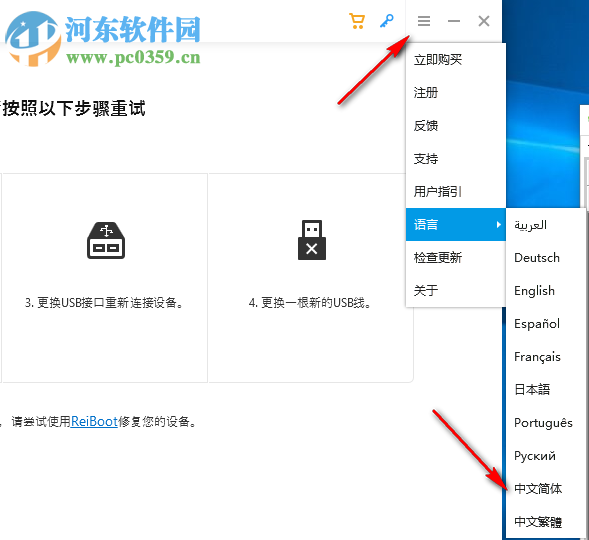Open the shopping cart purchase icon
This screenshot has width=589, height=540.
tap(357, 21)
